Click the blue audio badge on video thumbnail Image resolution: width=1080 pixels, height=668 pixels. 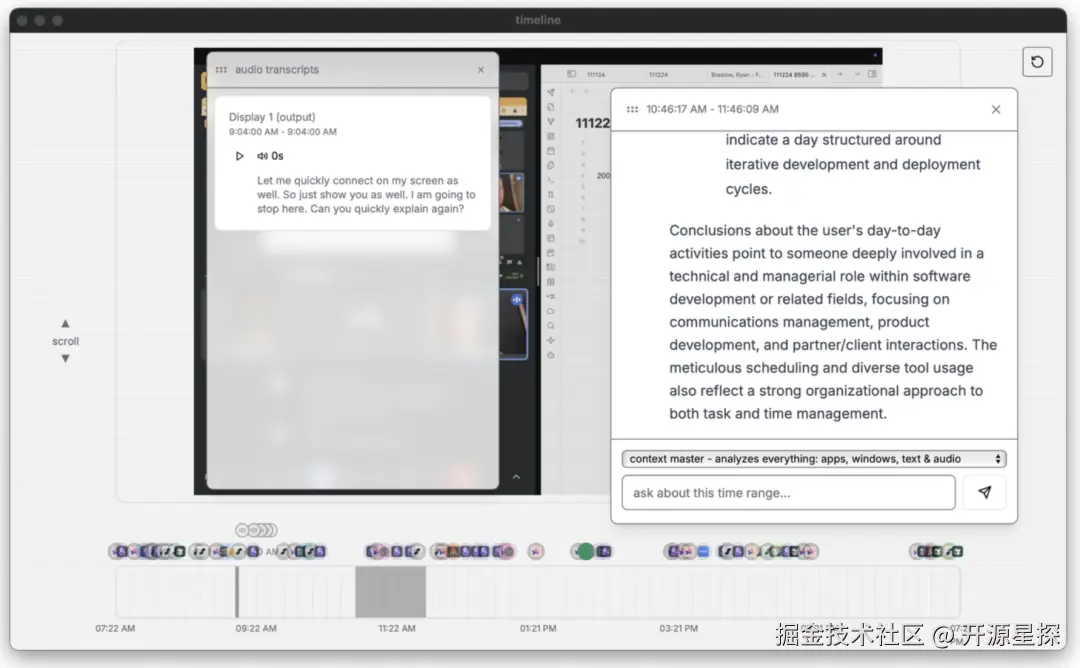517,300
